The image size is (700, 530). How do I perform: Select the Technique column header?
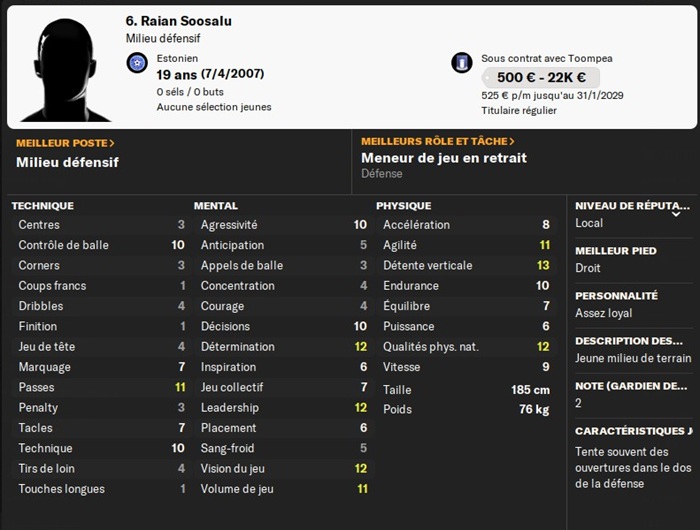tap(42, 206)
